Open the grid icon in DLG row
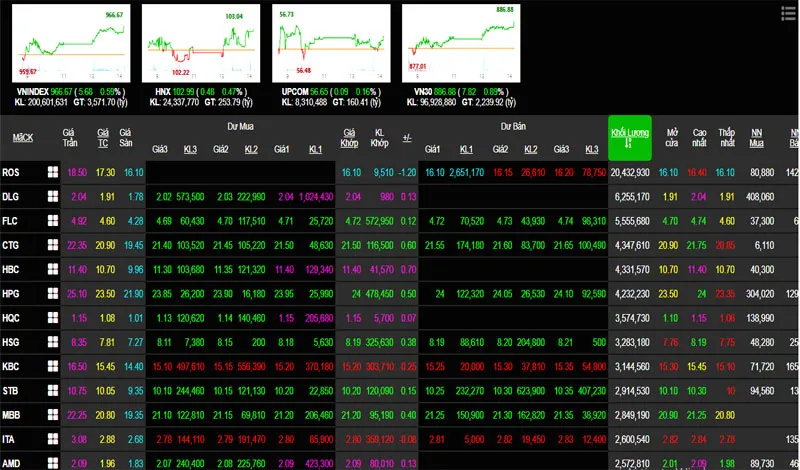 [x=53, y=196]
